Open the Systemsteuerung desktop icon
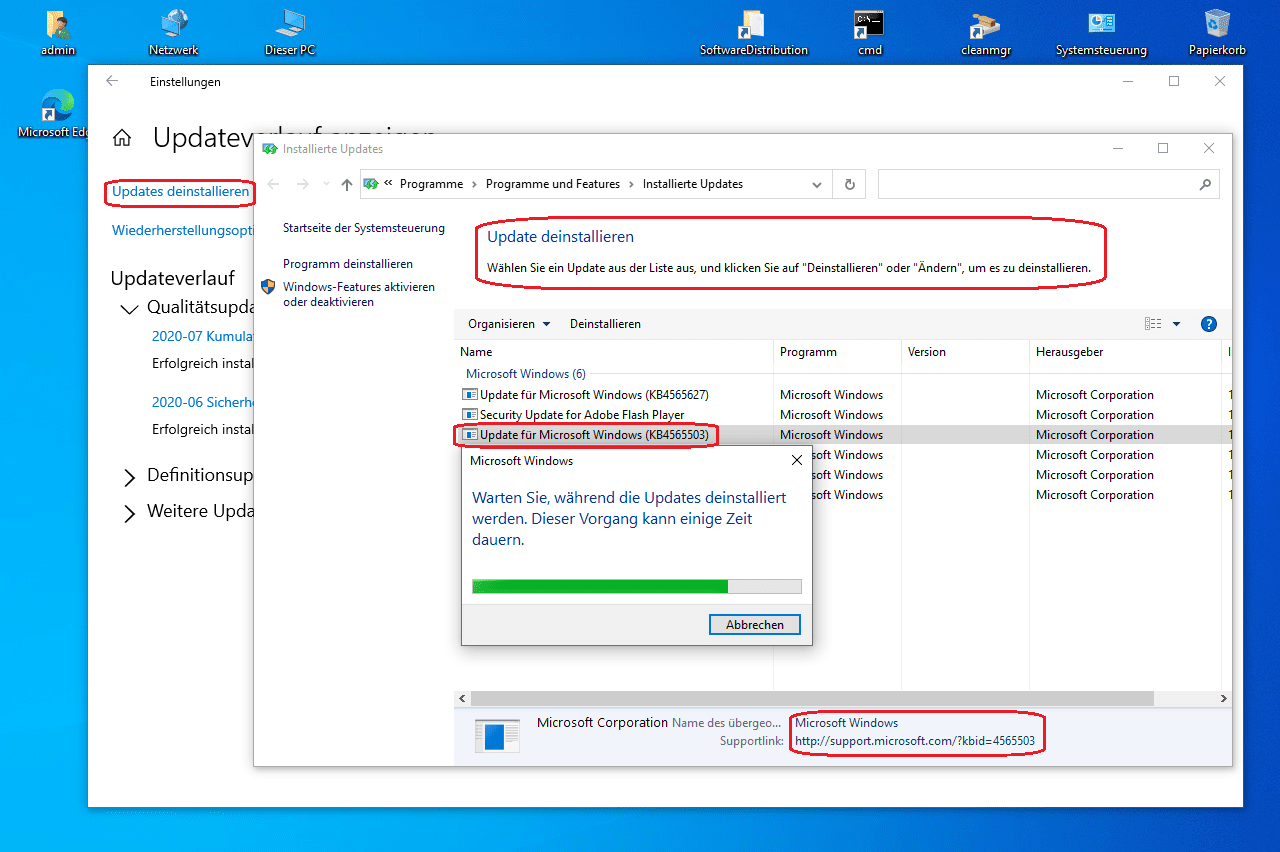1280x852 pixels. click(1101, 33)
